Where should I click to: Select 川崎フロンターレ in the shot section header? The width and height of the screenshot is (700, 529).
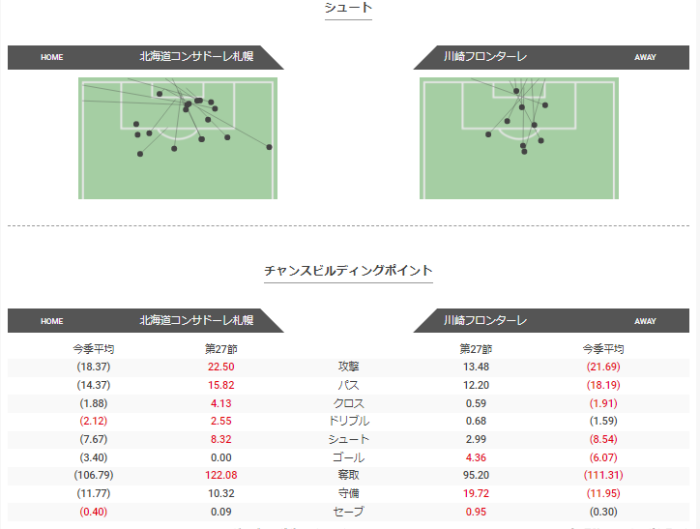486,57
